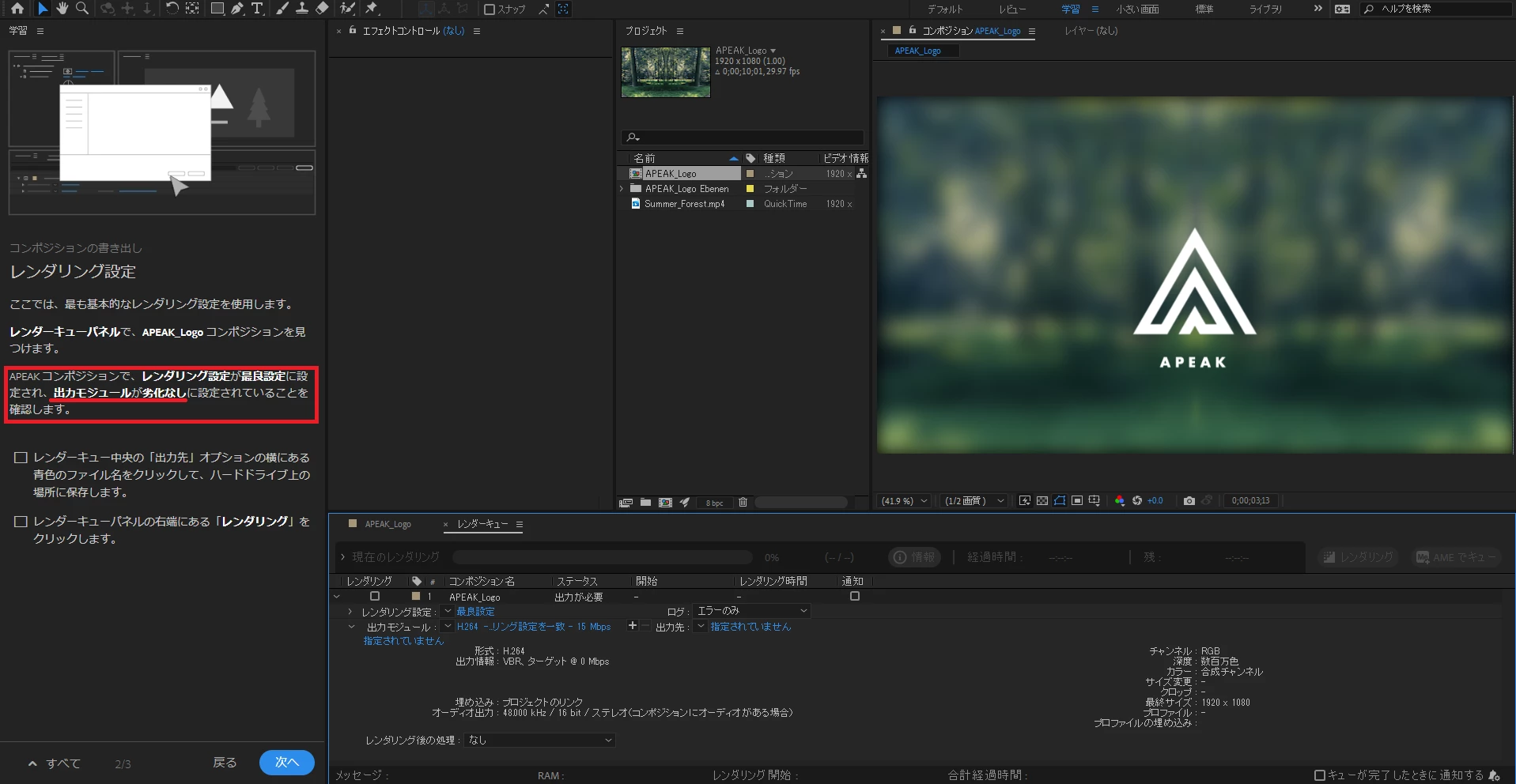Open the output-to dropdown arrow
1516x784 pixels.
coord(701,626)
